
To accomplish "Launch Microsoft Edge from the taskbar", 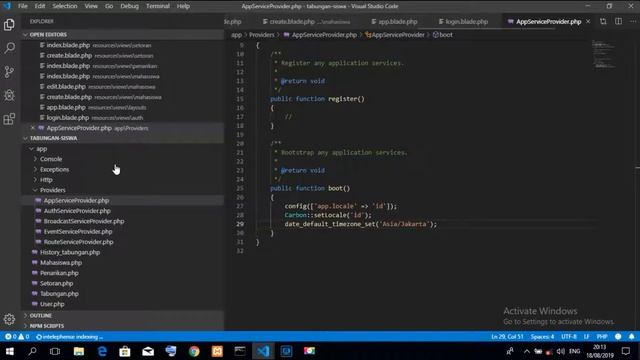I will (x=102, y=351).
